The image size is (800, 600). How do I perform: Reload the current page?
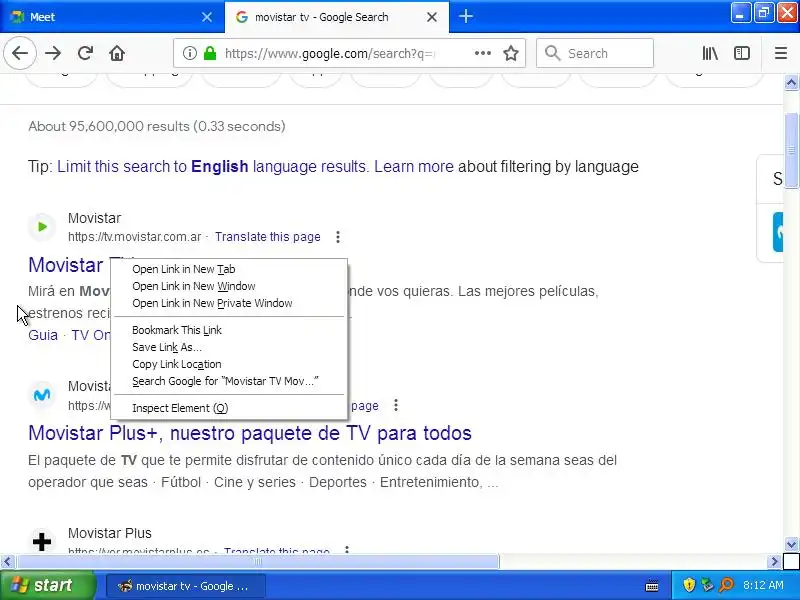coord(85,53)
